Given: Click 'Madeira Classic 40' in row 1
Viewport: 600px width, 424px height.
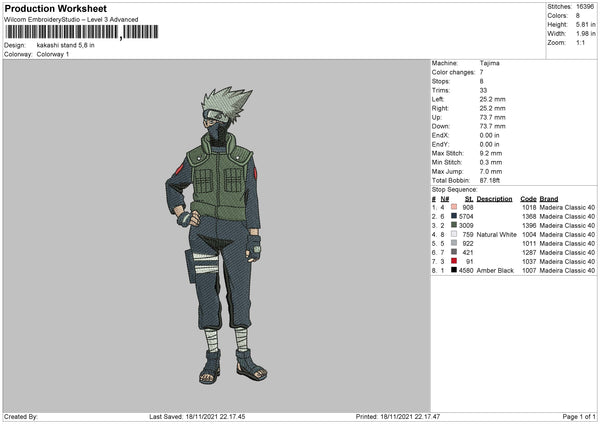Looking at the screenshot, I should pos(567,207).
